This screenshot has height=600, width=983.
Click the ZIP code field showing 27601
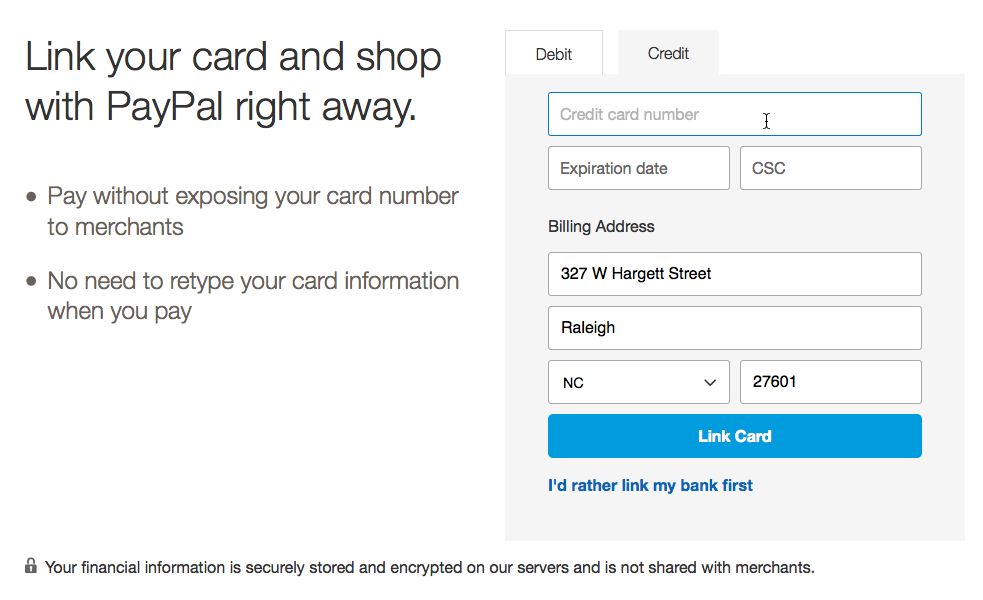point(830,382)
